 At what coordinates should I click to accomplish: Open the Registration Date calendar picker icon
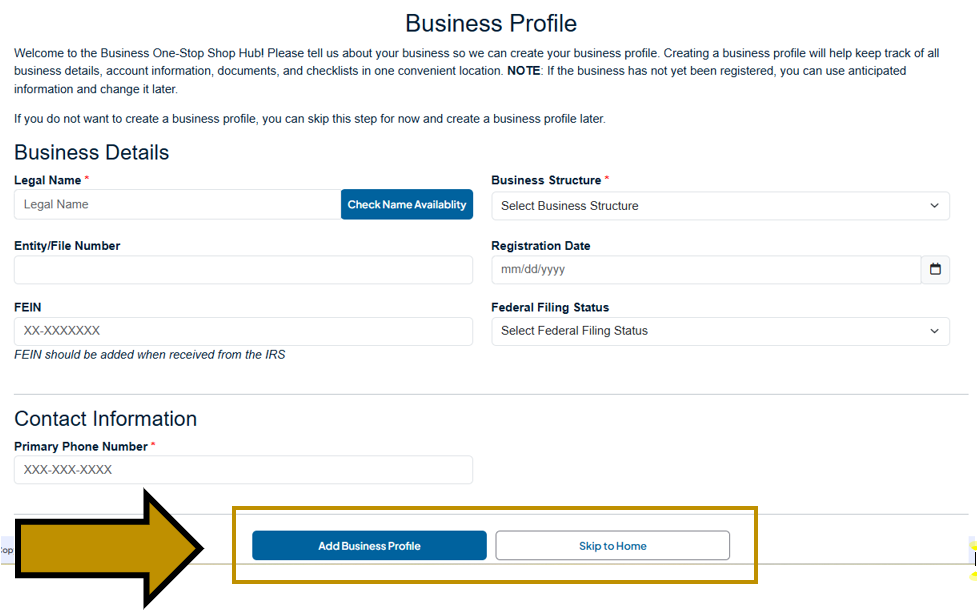point(934,269)
